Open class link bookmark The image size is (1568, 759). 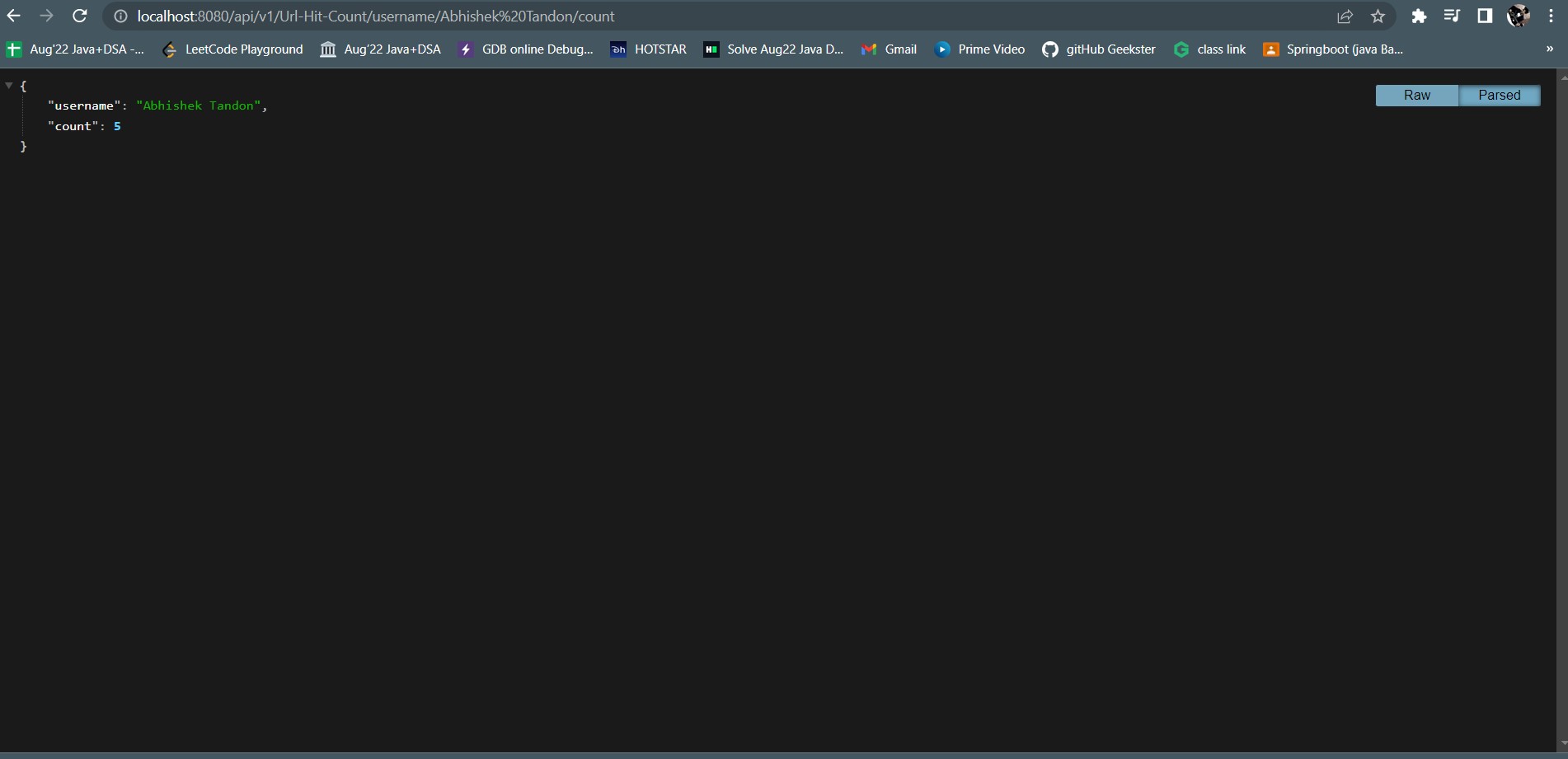pos(1209,49)
